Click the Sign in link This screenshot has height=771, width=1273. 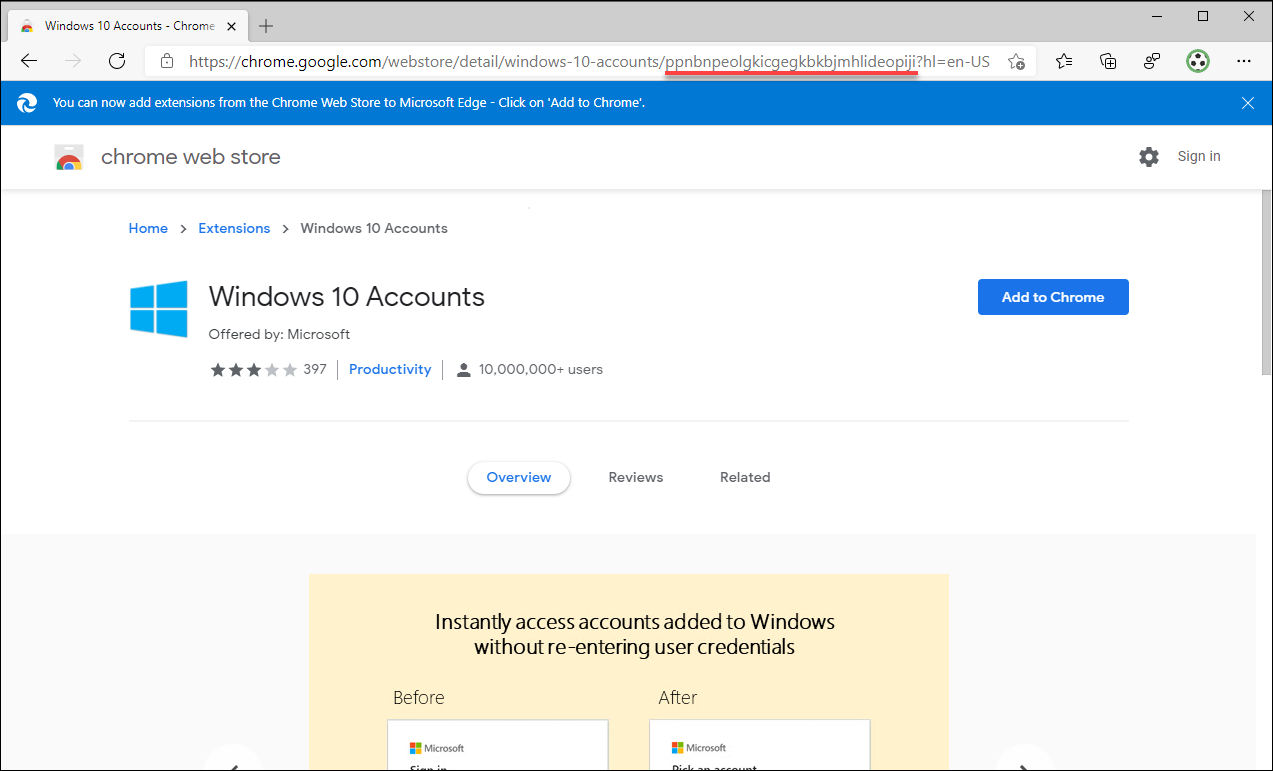point(1199,156)
